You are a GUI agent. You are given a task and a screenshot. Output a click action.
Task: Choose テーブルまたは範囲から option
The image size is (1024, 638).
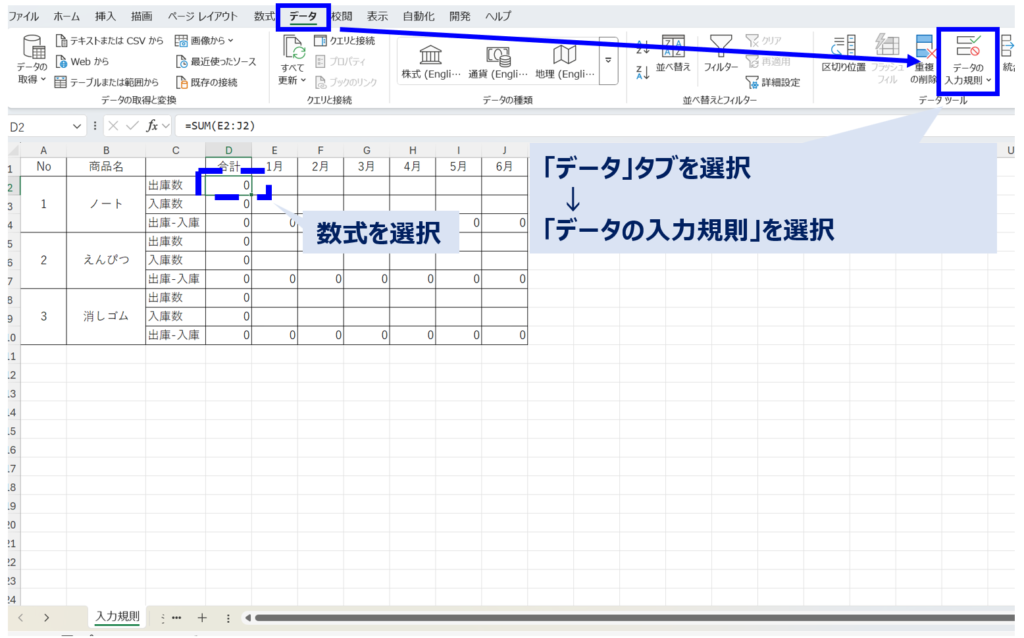(107, 82)
